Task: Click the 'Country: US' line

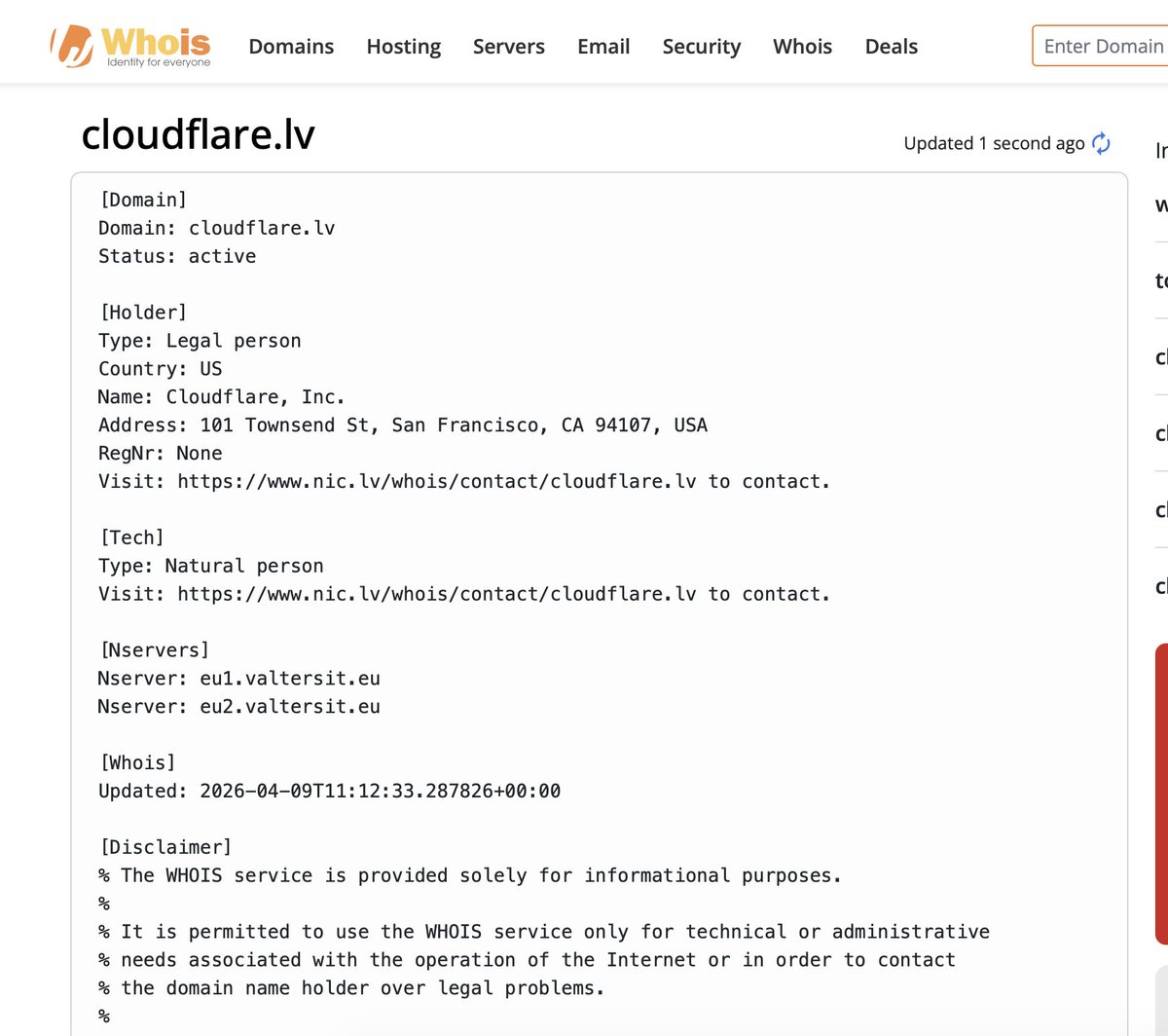Action: pyautogui.click(x=161, y=369)
